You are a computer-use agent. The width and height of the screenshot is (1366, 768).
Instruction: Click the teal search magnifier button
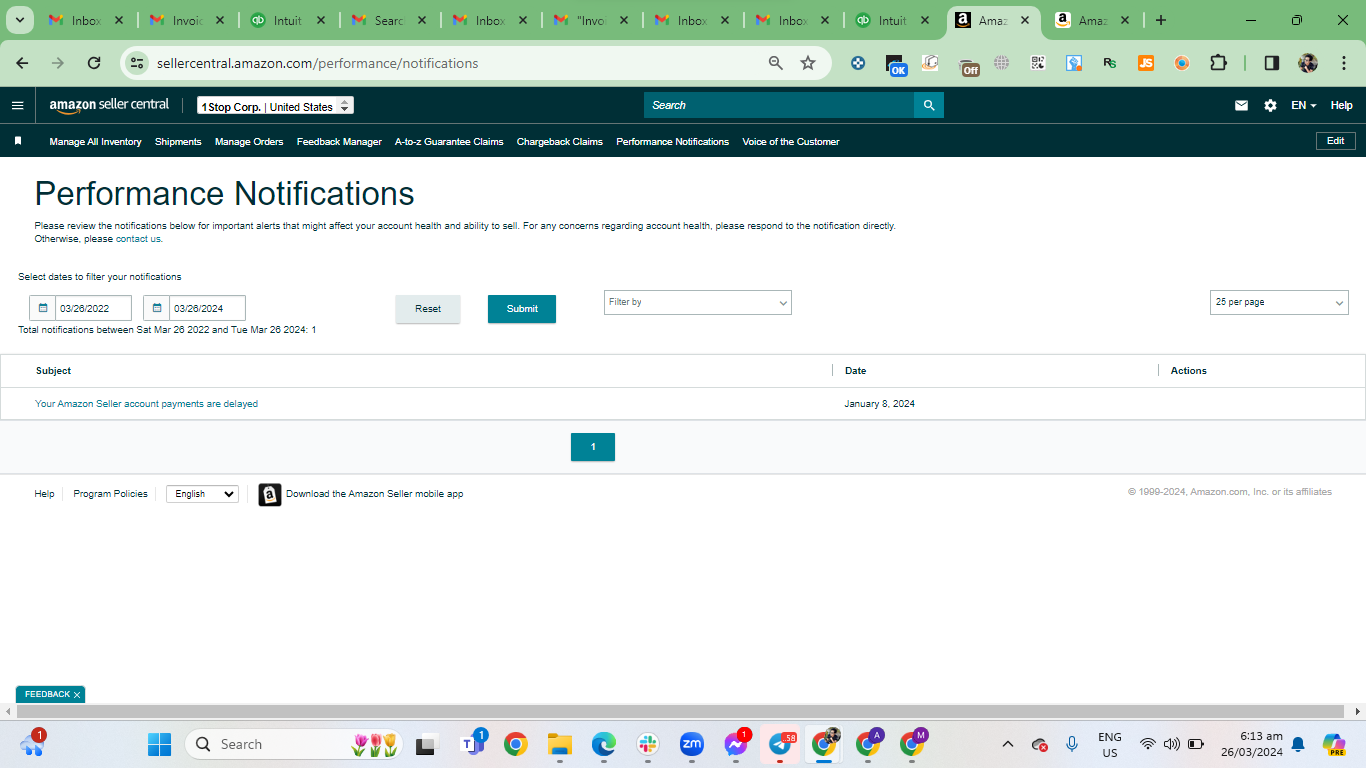coord(929,105)
